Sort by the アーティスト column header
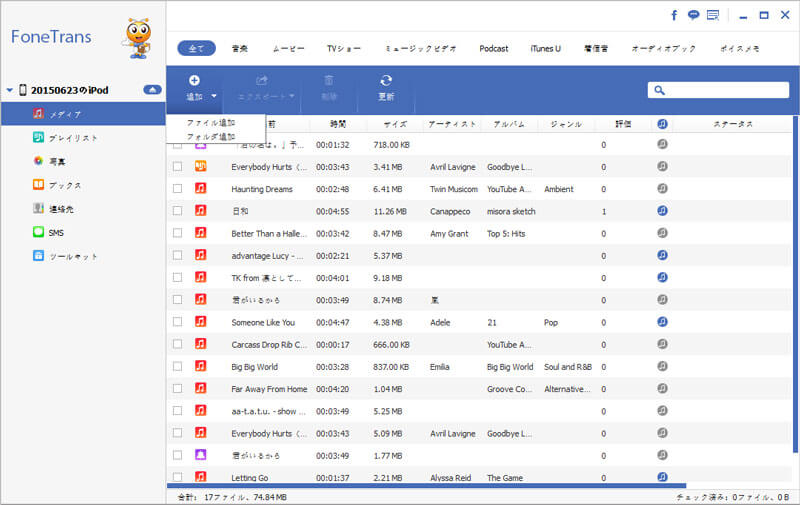Image resolution: width=800 pixels, height=505 pixels. coord(452,124)
